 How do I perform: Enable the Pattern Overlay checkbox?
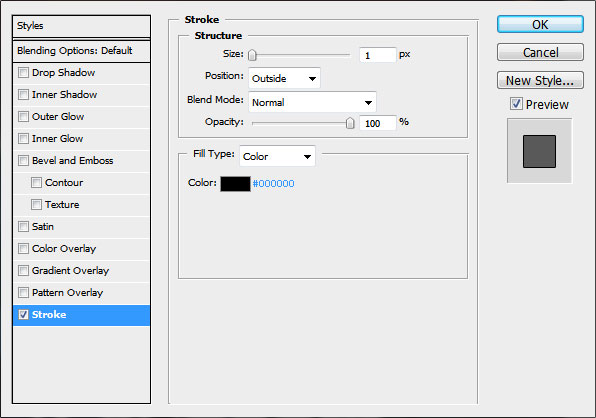click(x=23, y=293)
